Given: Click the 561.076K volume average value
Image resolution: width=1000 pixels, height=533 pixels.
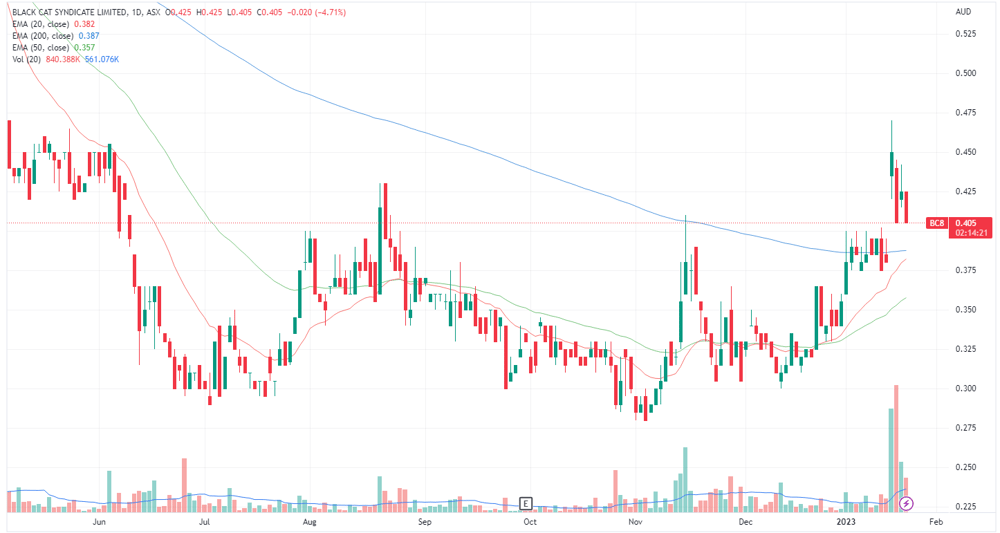Looking at the screenshot, I should click(x=101, y=59).
